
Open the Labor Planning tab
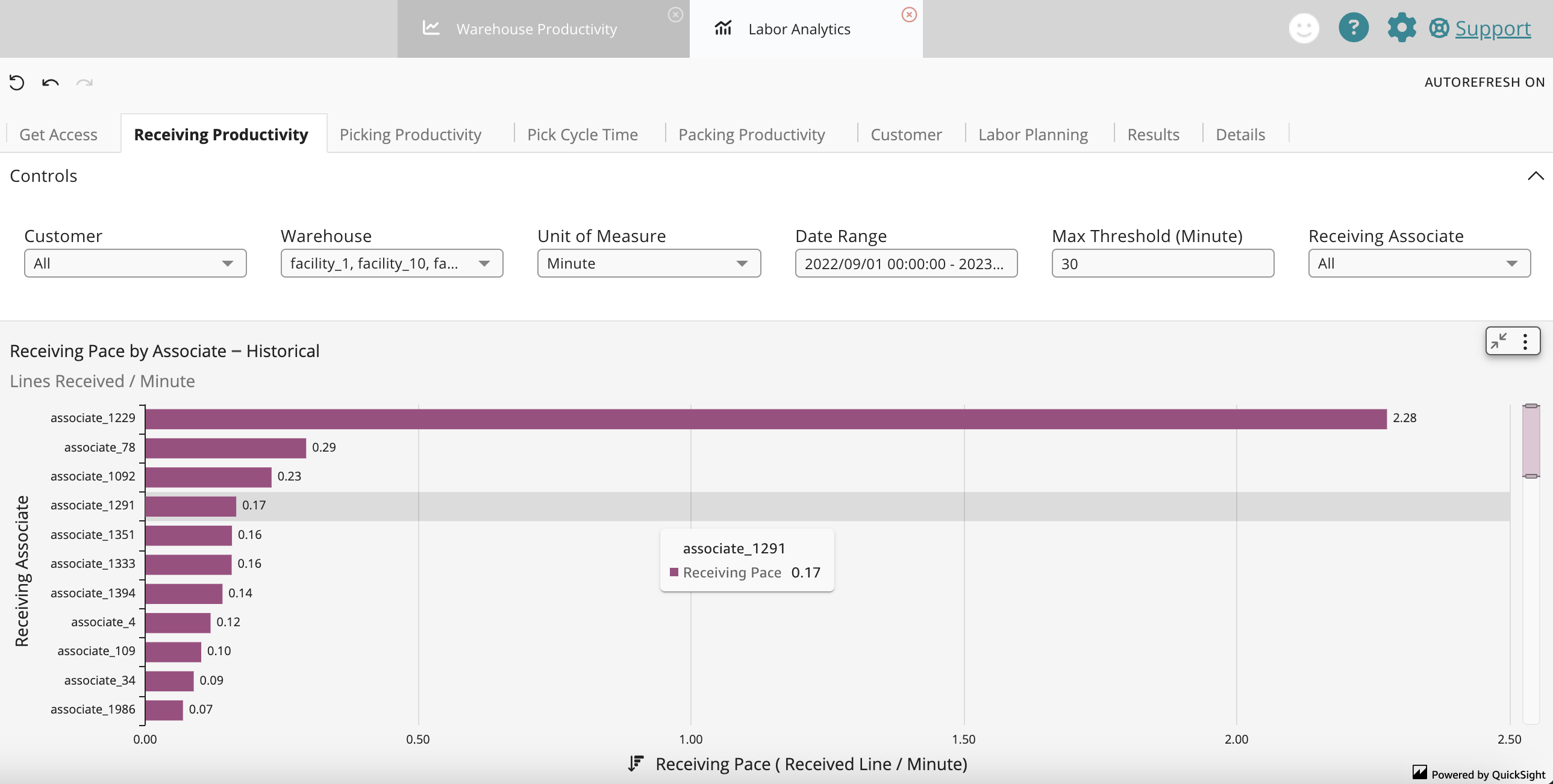(x=1033, y=134)
